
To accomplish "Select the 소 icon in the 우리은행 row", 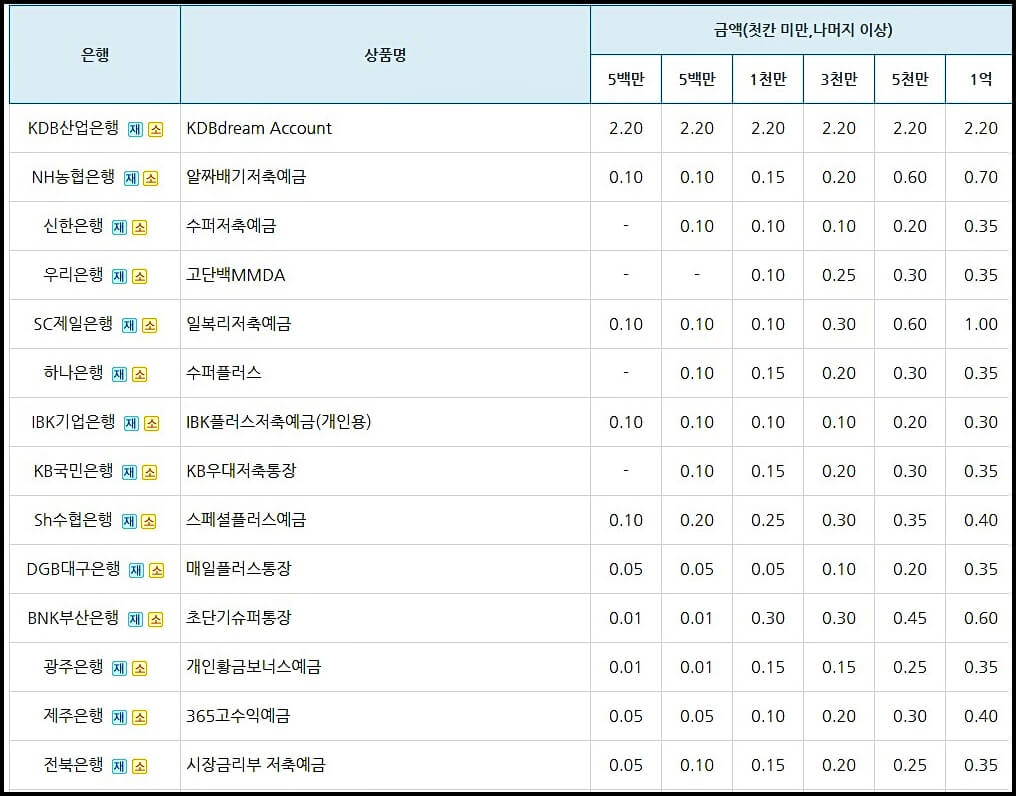I will (x=140, y=276).
